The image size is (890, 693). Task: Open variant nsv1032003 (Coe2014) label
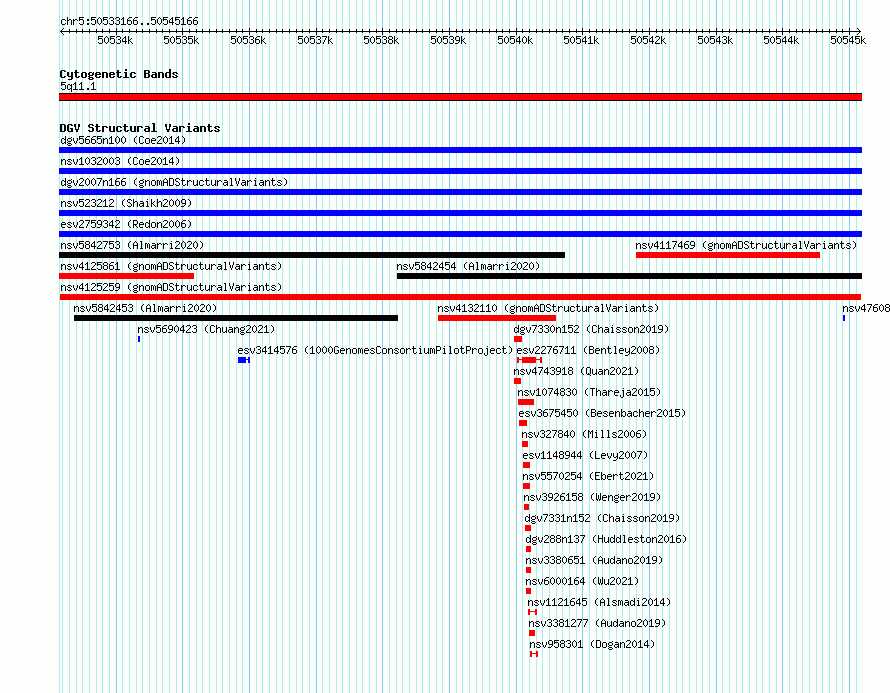click(120, 161)
